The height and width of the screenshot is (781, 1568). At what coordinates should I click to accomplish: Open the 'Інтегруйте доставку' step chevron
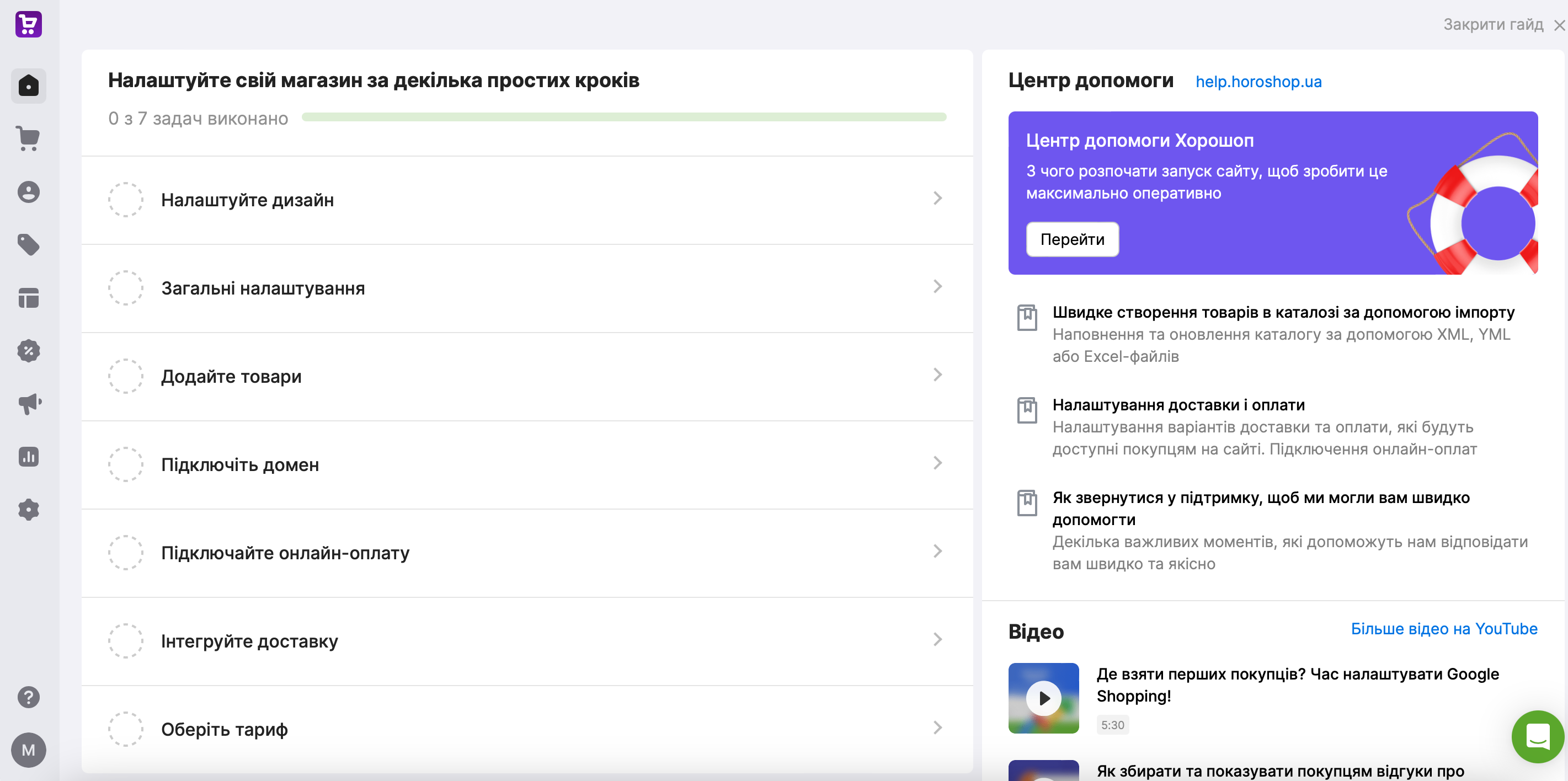[937, 640]
